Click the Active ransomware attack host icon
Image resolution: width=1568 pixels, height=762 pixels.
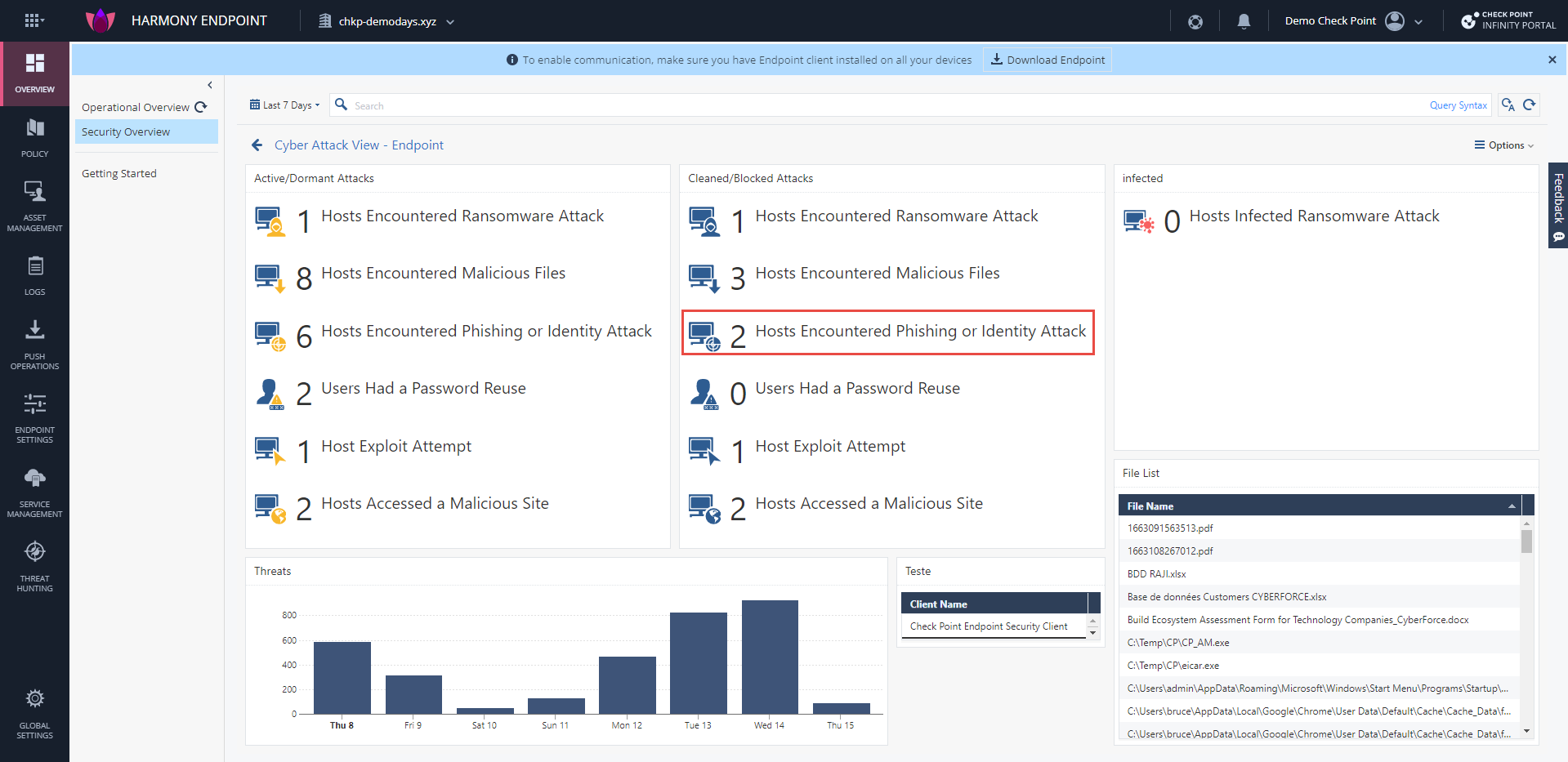click(x=270, y=221)
